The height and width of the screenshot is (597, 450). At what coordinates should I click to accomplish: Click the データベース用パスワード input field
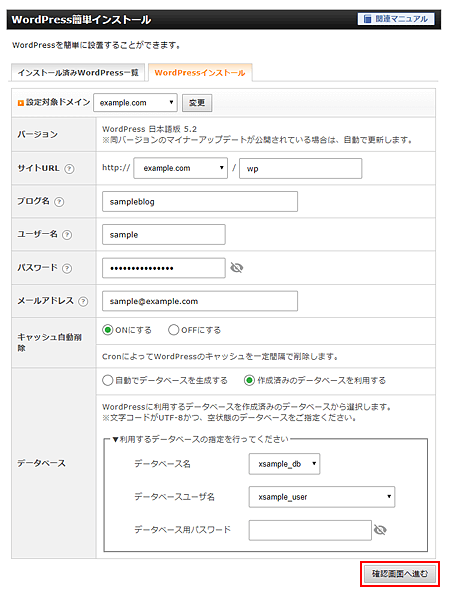310,530
